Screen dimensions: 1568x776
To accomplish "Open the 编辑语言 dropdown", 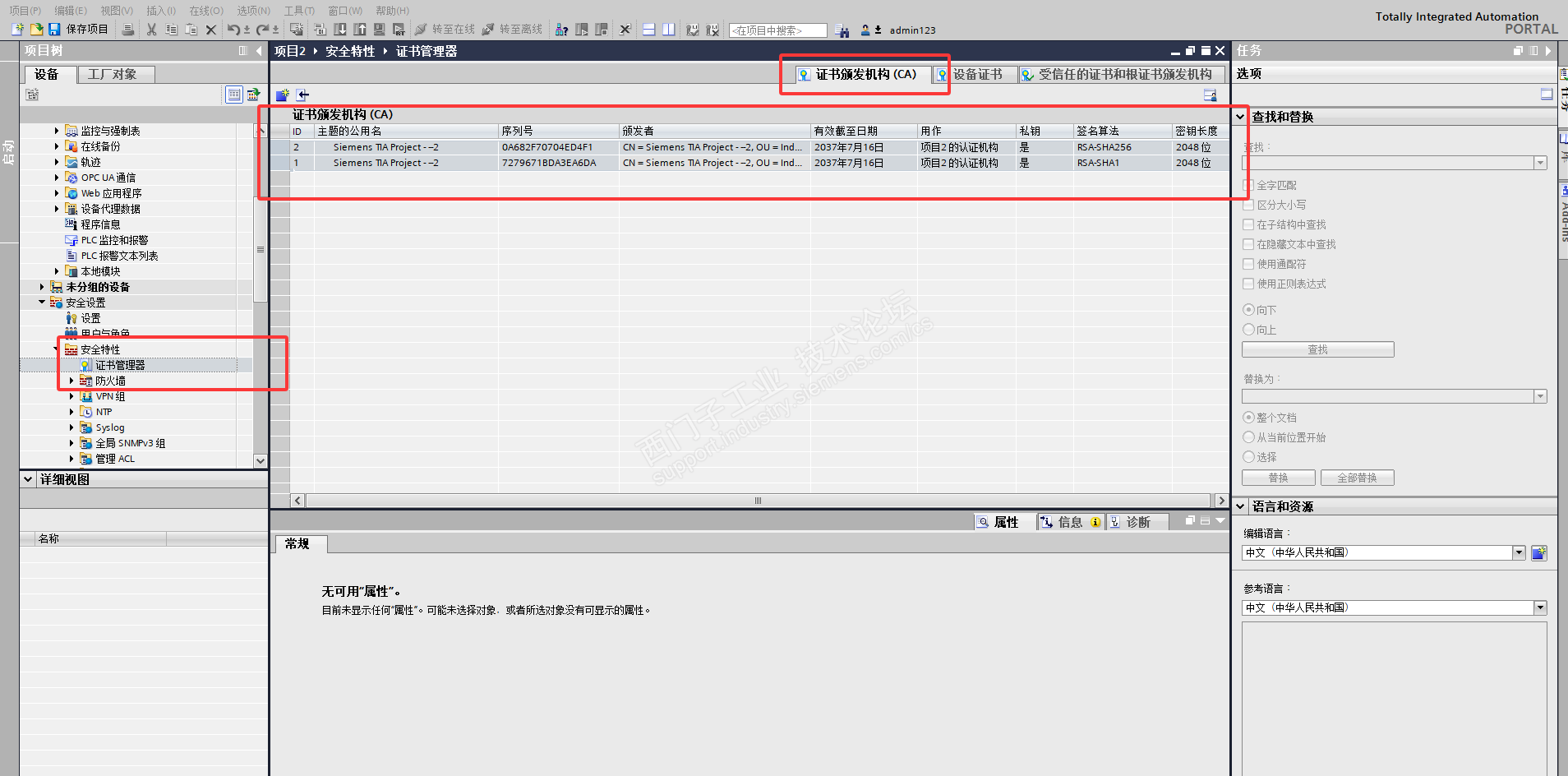I will tap(1519, 552).
